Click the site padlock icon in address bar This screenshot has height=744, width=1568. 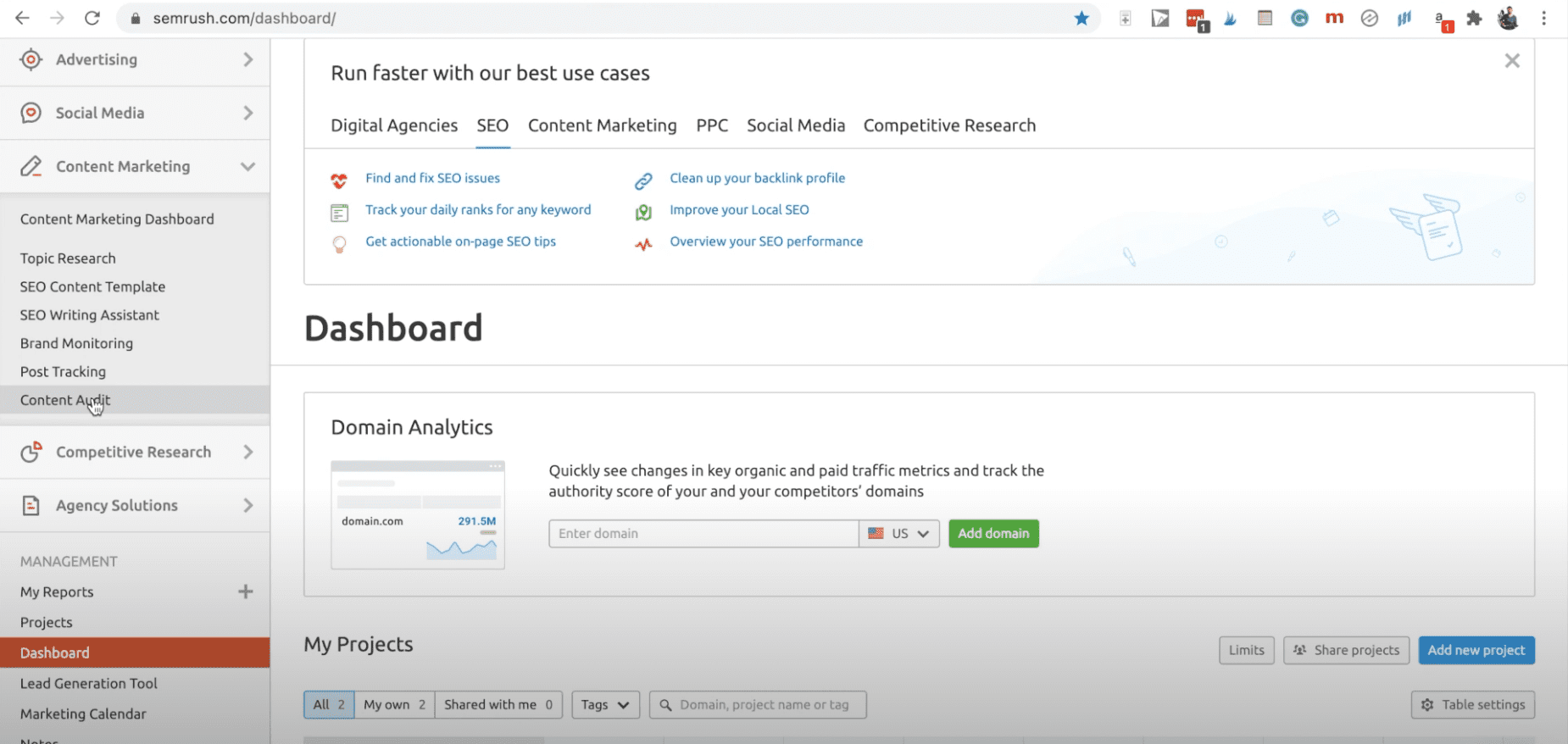(135, 18)
